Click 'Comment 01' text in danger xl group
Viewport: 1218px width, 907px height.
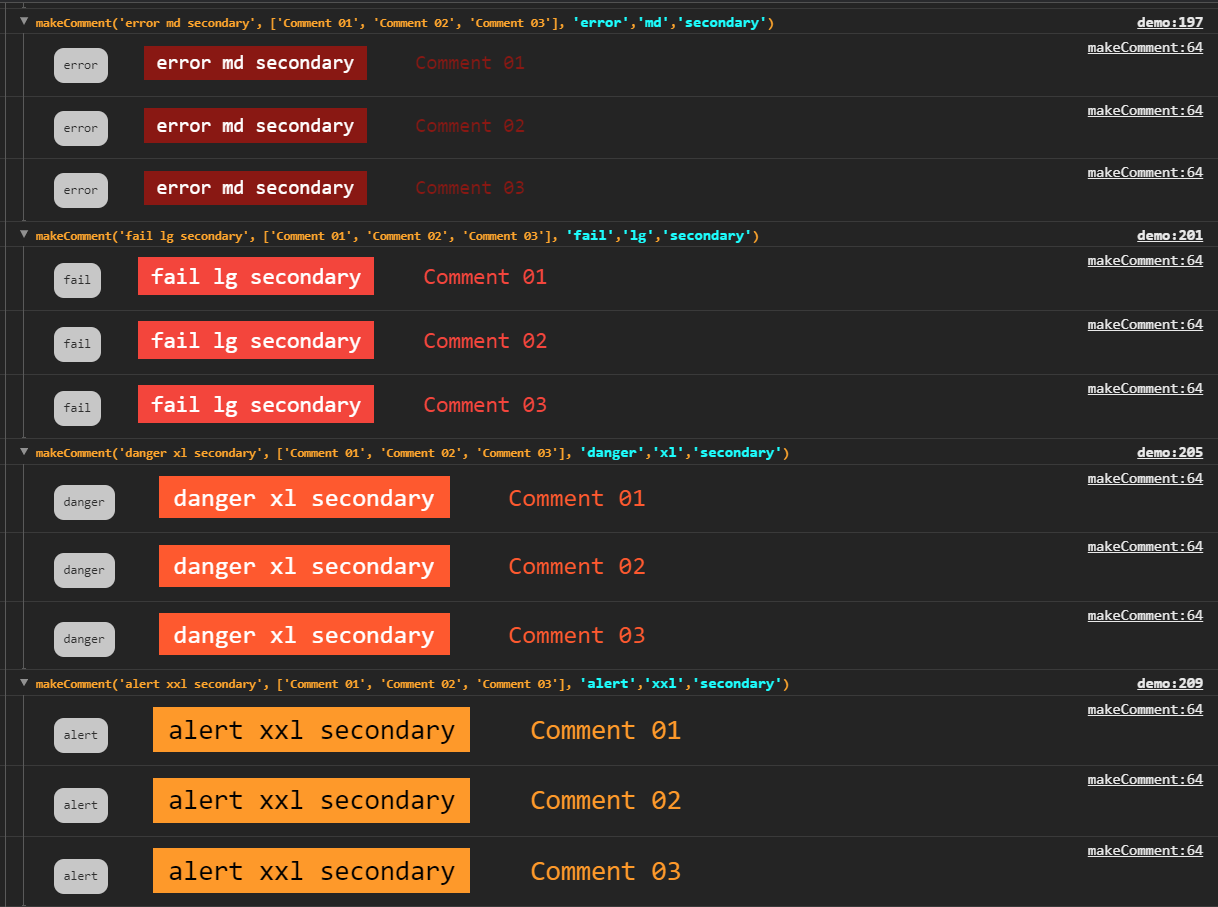click(577, 498)
